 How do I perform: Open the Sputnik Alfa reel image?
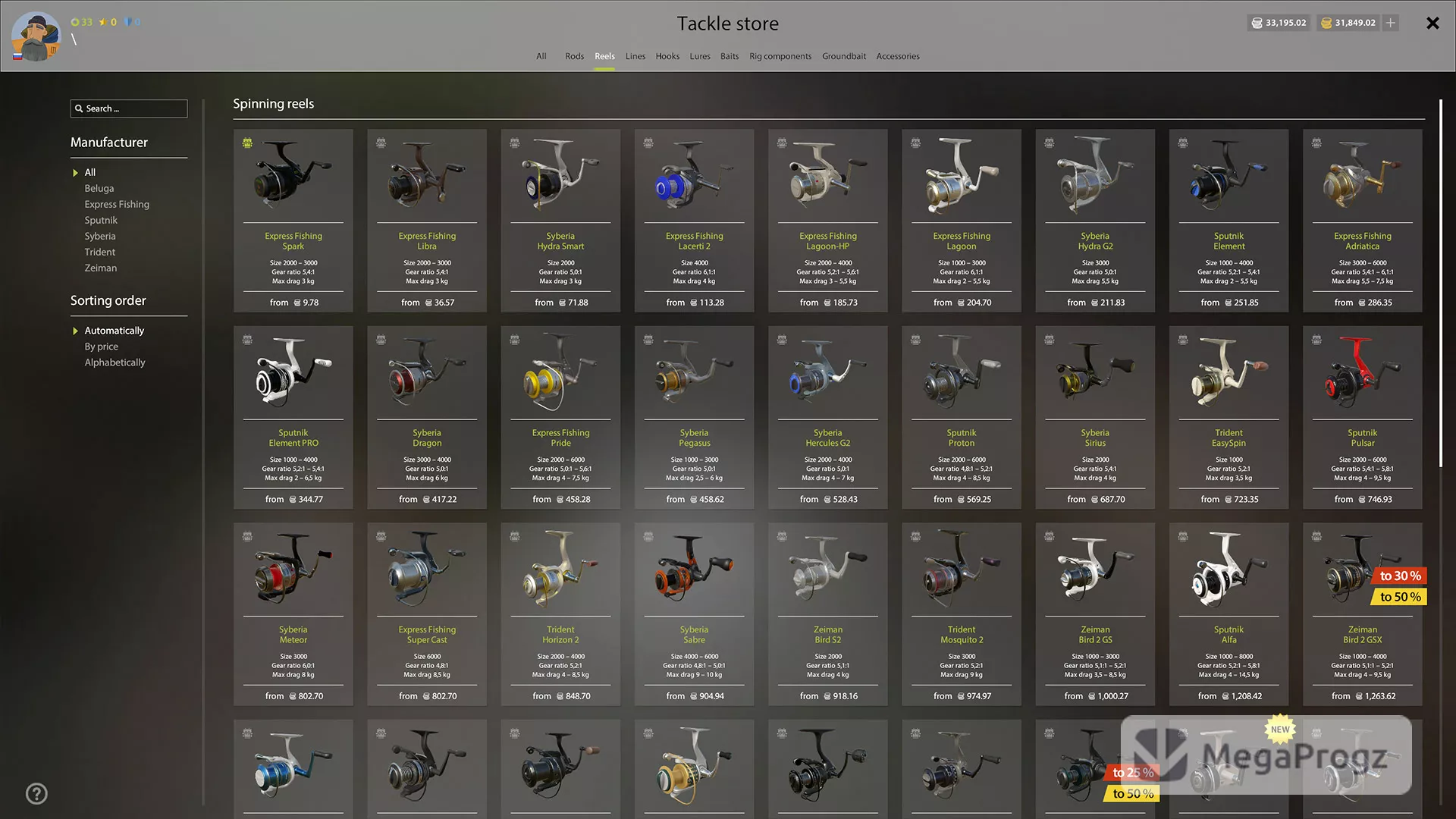[x=1228, y=570]
